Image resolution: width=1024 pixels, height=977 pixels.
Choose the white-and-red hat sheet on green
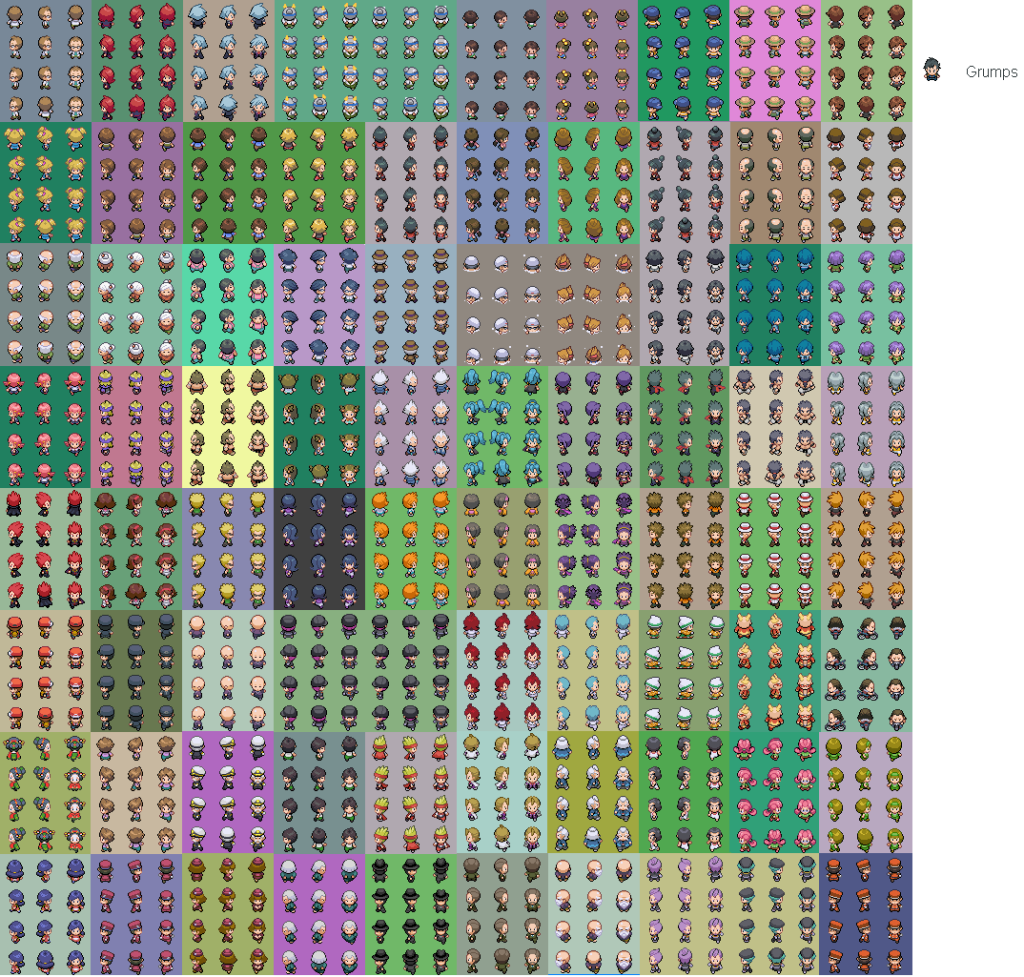click(775, 549)
